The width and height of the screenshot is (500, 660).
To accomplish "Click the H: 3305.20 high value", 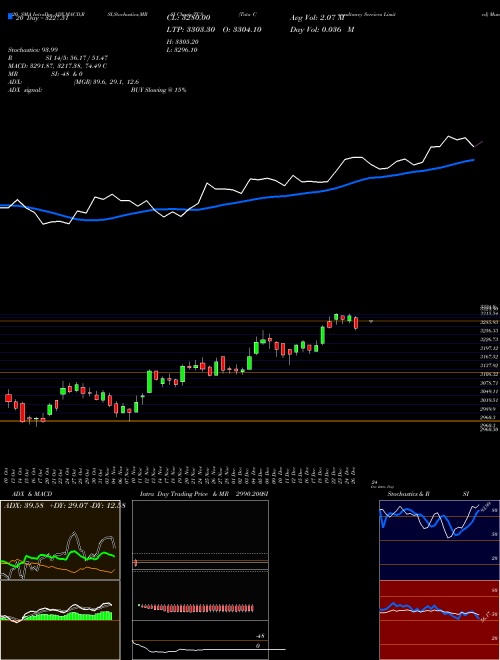I will point(182,42).
